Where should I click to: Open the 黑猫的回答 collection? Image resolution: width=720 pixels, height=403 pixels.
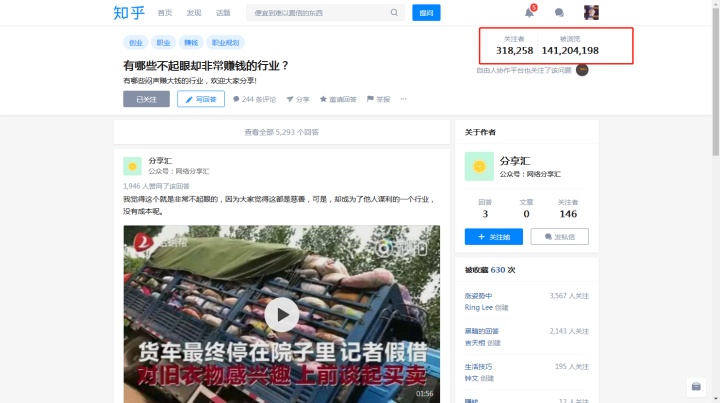[x=481, y=331]
